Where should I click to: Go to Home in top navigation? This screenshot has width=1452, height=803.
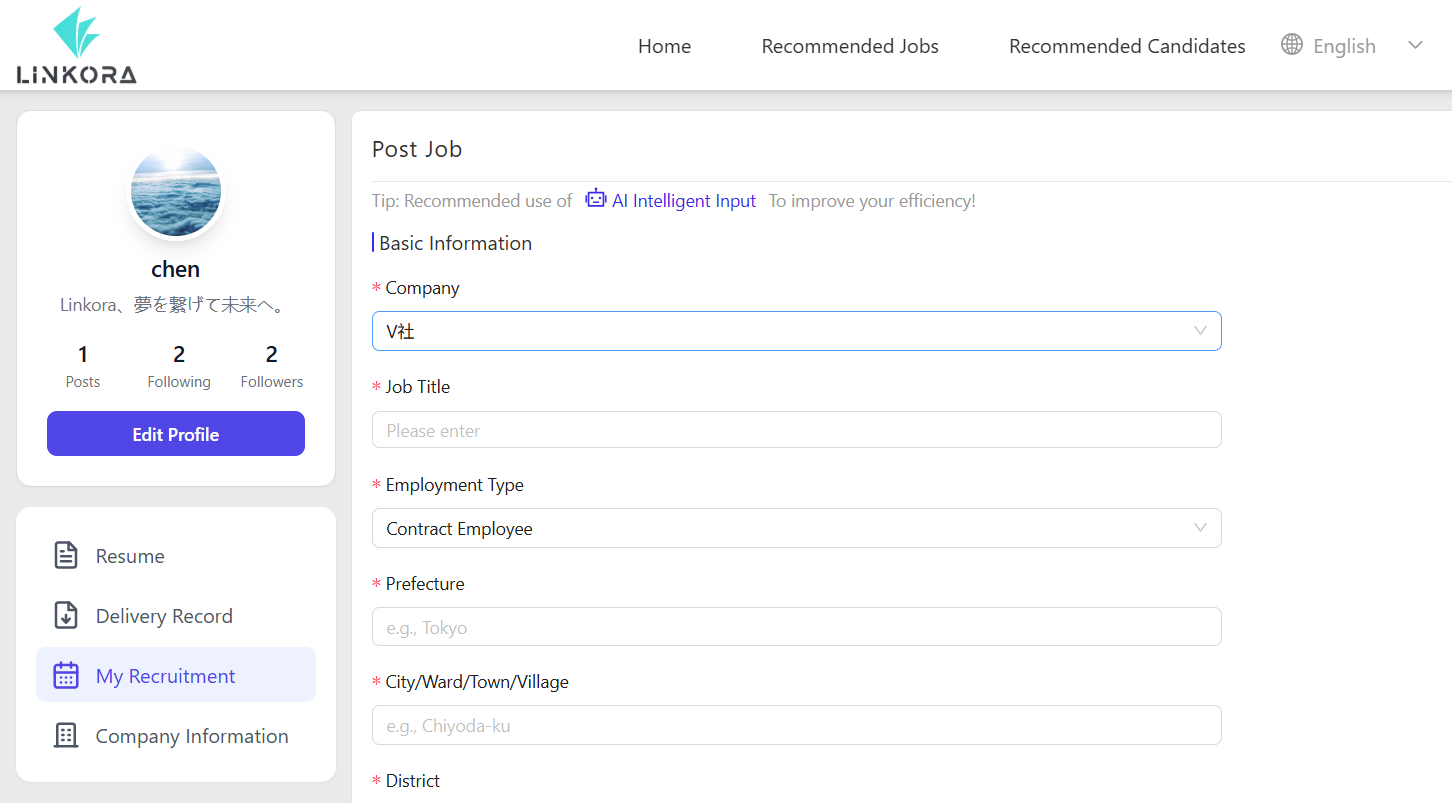[x=664, y=46]
